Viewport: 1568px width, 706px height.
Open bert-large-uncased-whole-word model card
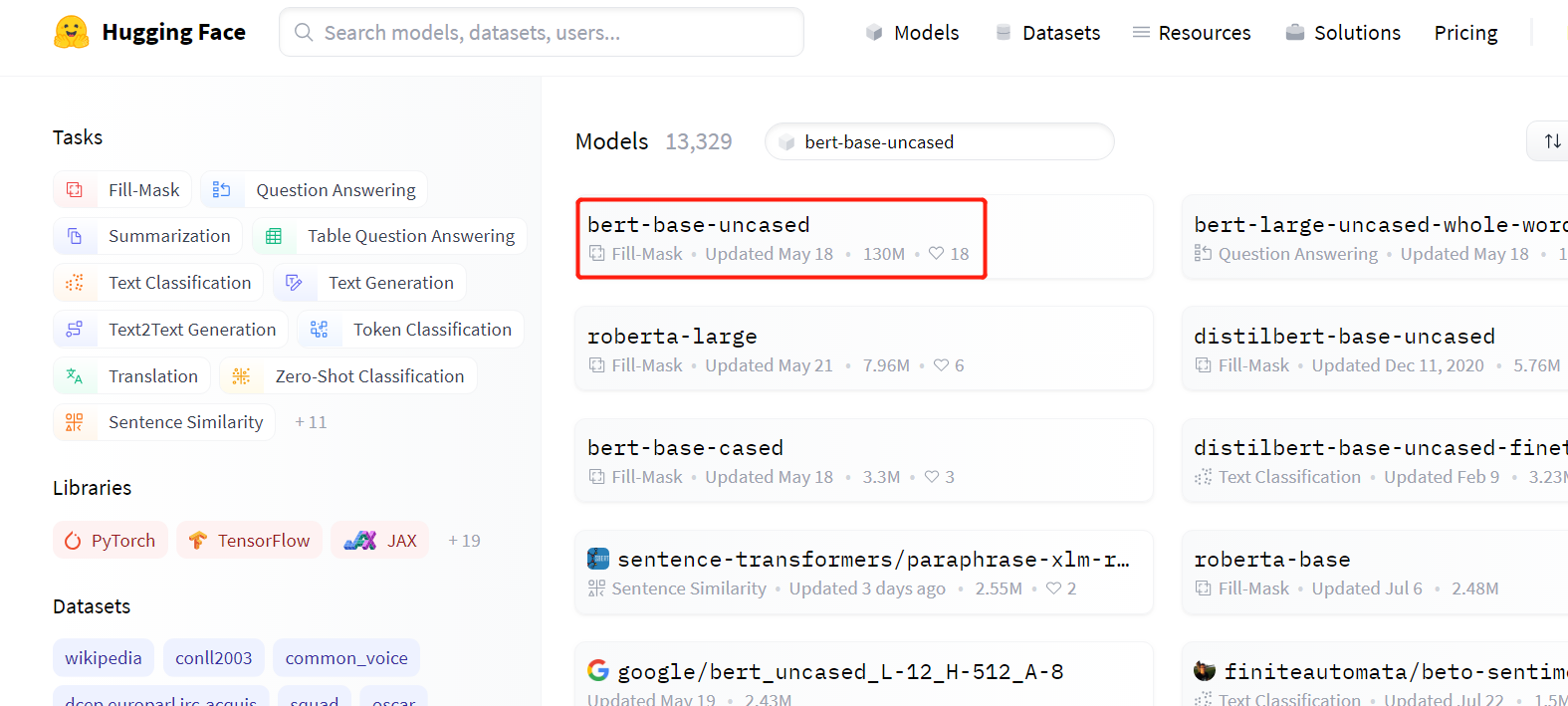[1375, 238]
